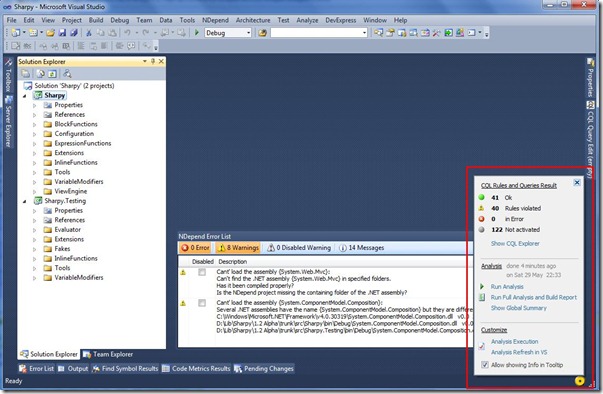
Task: Click Refresh icon in Solution Explorer toolbar
Action: tap(52, 73)
